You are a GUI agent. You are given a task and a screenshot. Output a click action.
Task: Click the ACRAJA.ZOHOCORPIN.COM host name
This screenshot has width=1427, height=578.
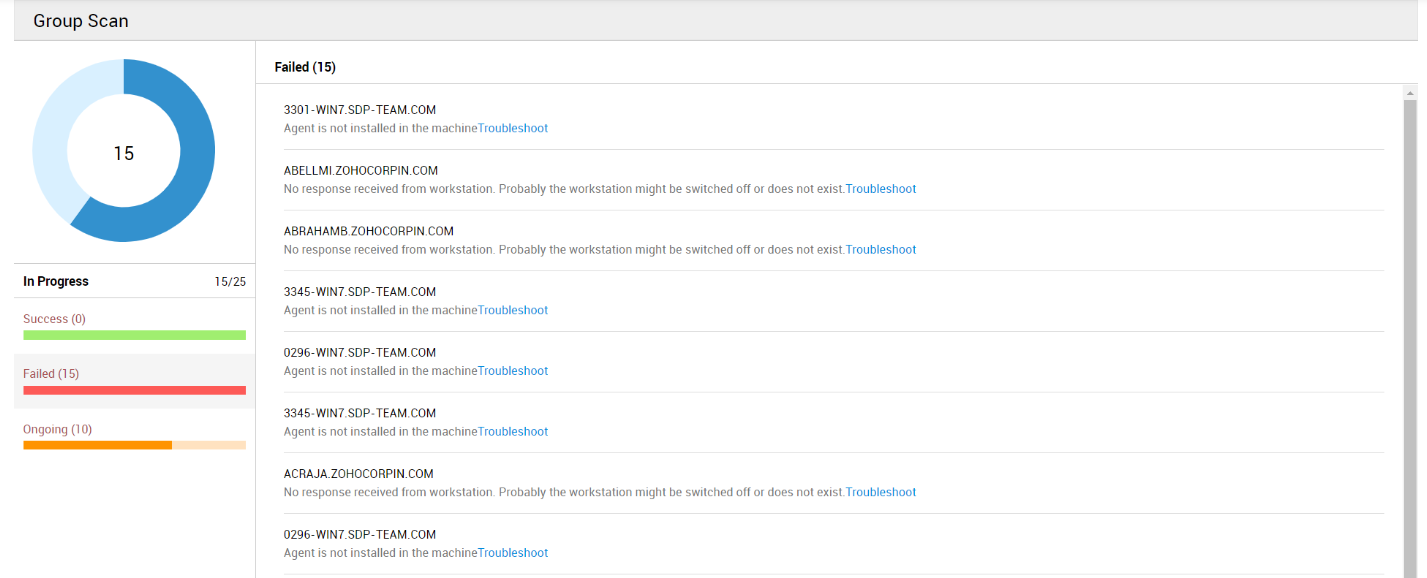358,474
